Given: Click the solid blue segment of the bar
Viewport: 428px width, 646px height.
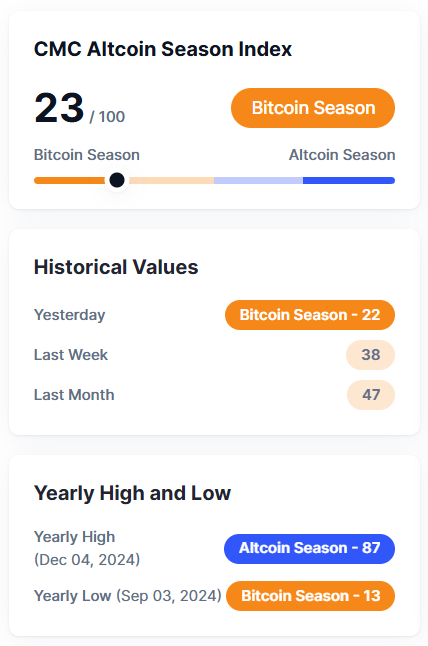Looking at the screenshot, I should coord(349,180).
